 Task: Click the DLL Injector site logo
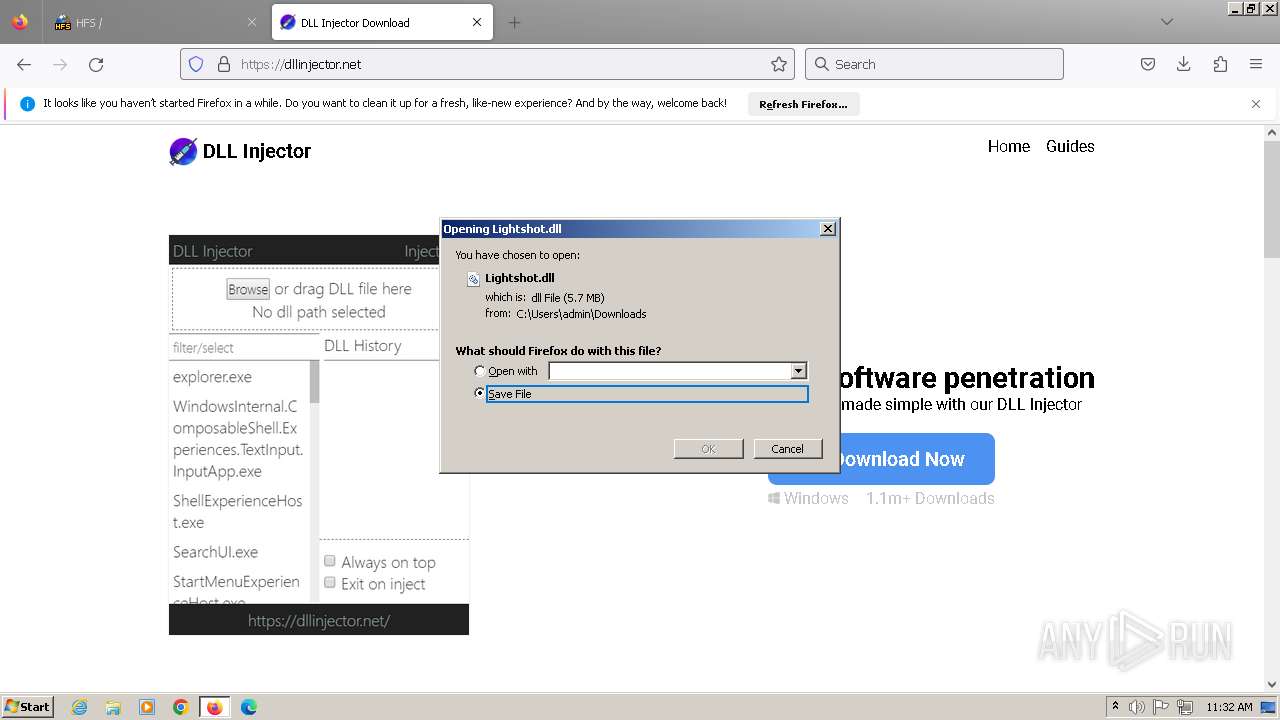pos(240,151)
